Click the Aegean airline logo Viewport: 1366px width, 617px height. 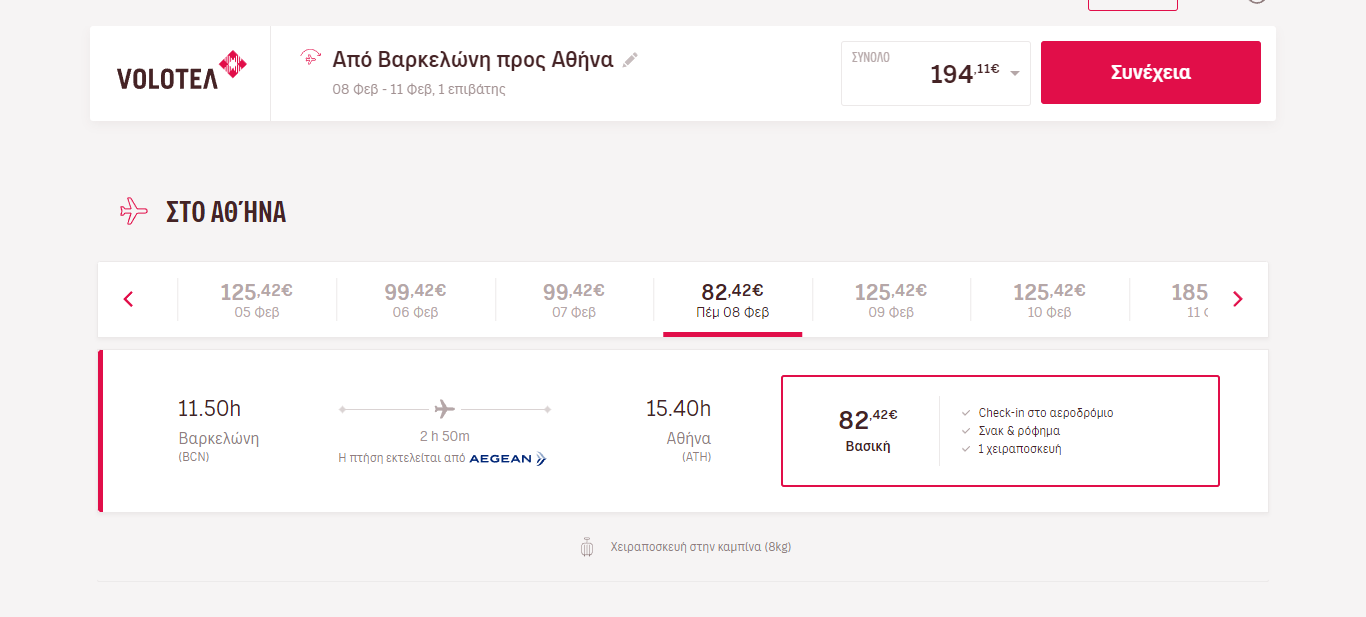(508, 459)
